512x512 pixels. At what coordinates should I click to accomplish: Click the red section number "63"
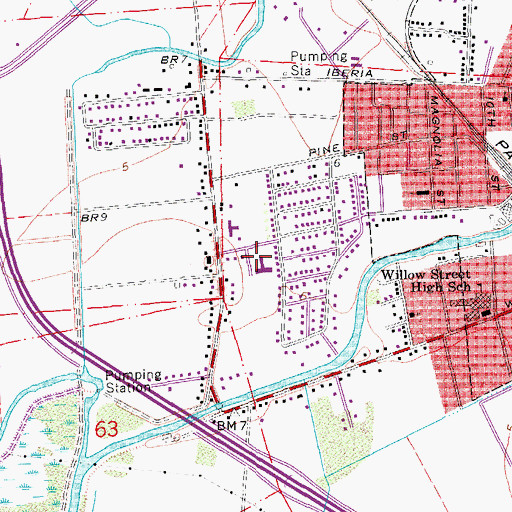[106, 429]
